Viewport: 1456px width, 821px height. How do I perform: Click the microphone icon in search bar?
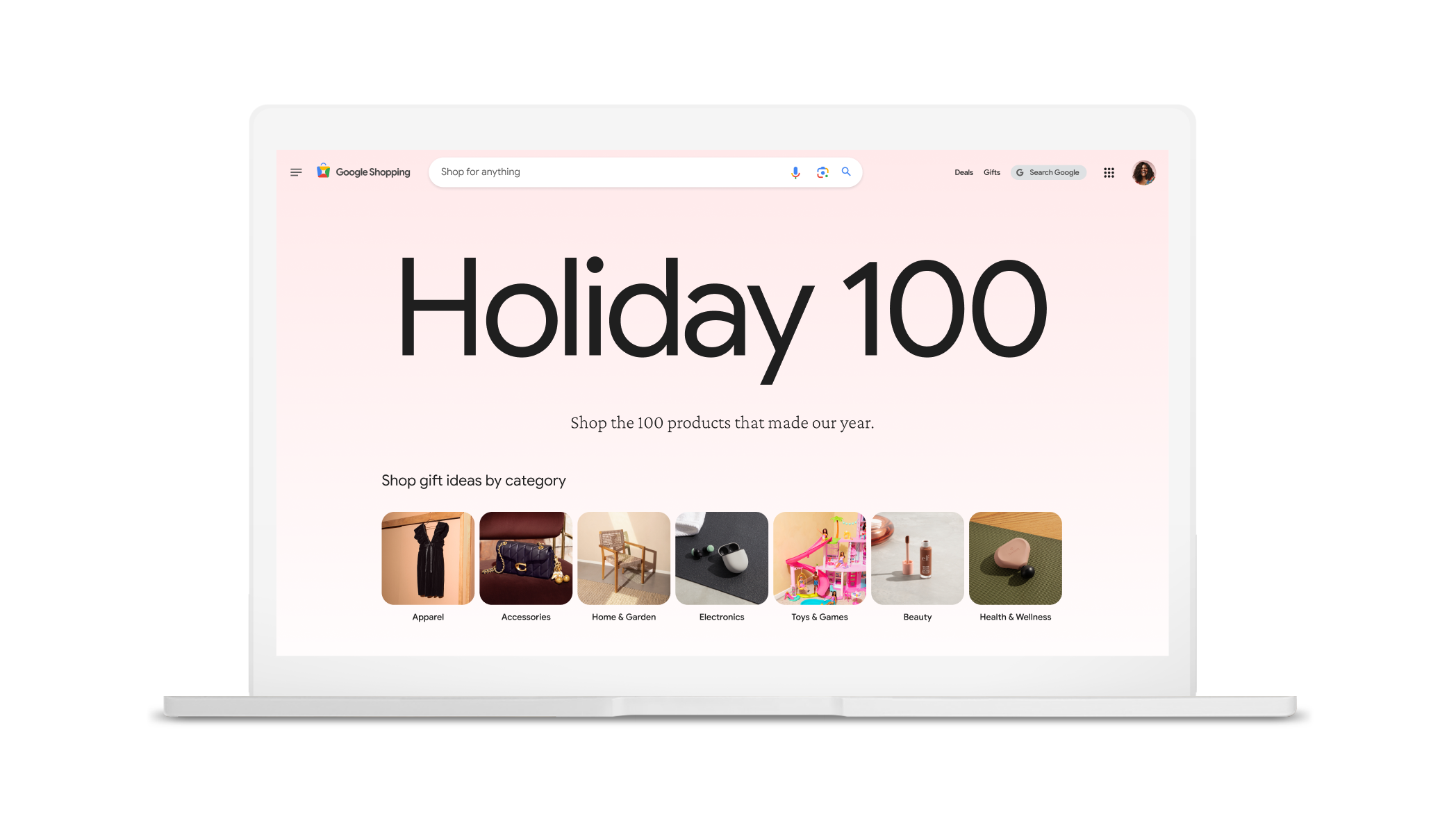click(x=796, y=171)
